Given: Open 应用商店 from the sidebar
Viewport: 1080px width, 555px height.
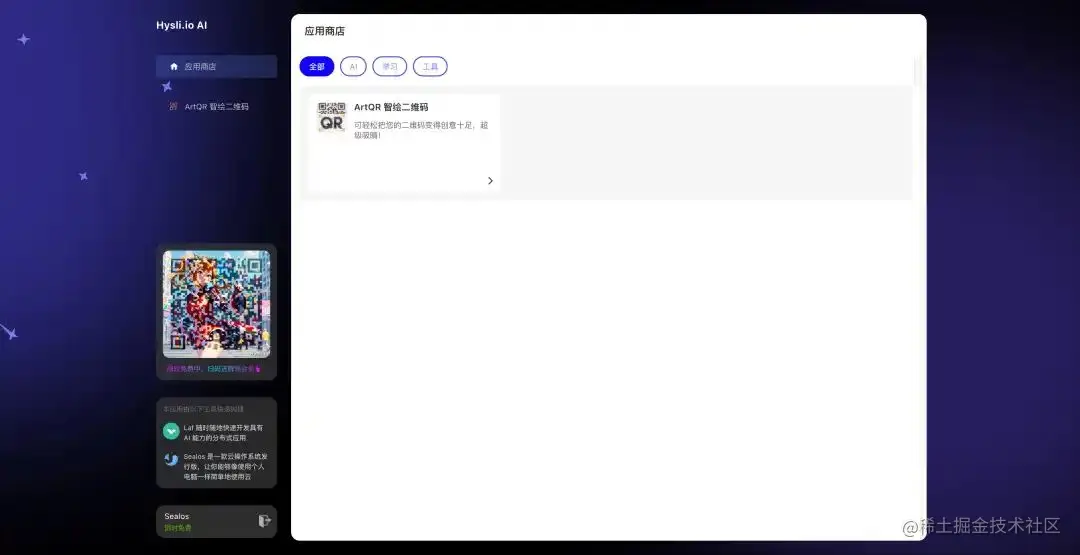Looking at the screenshot, I should click(x=216, y=67).
